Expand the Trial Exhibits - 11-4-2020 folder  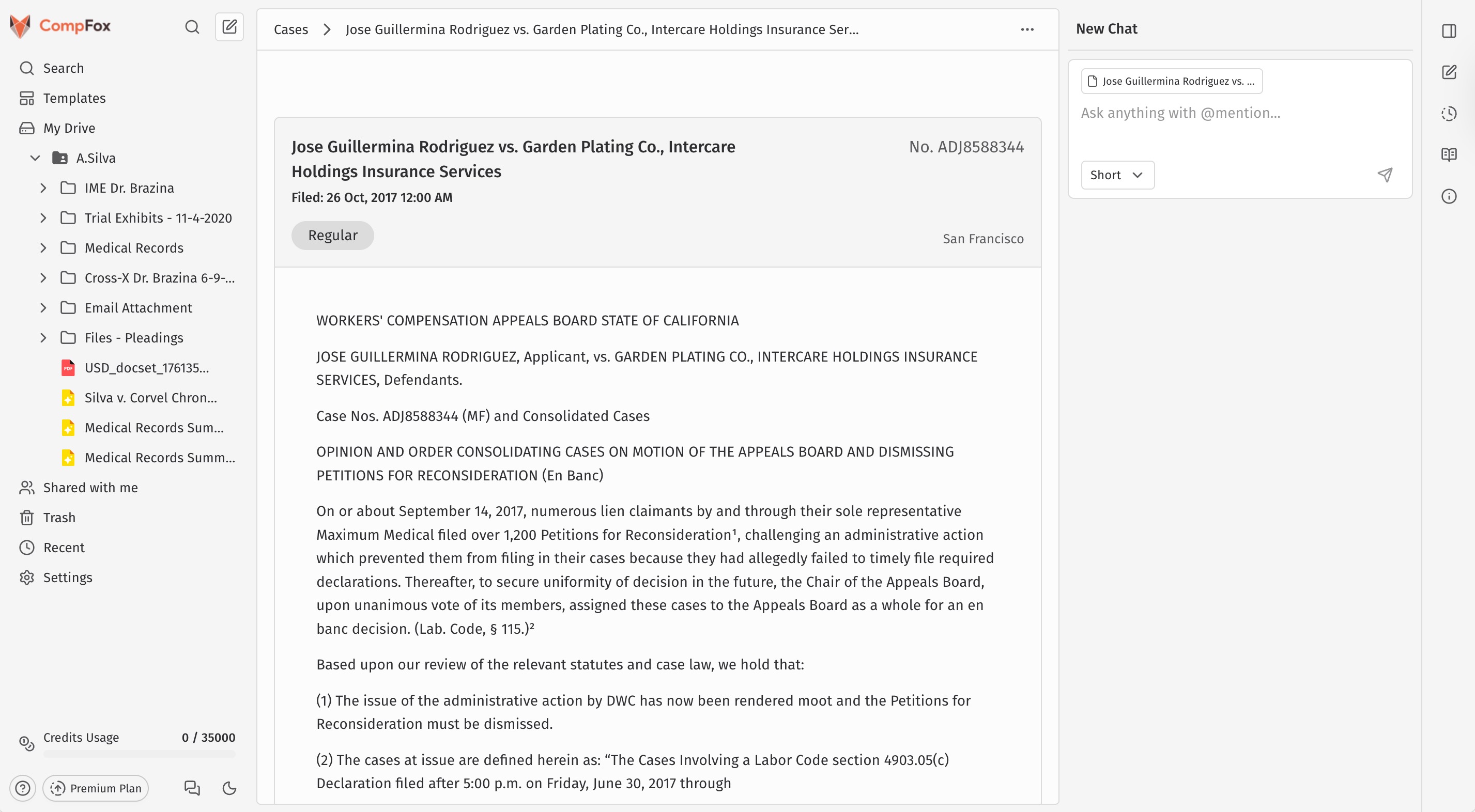tap(43, 218)
